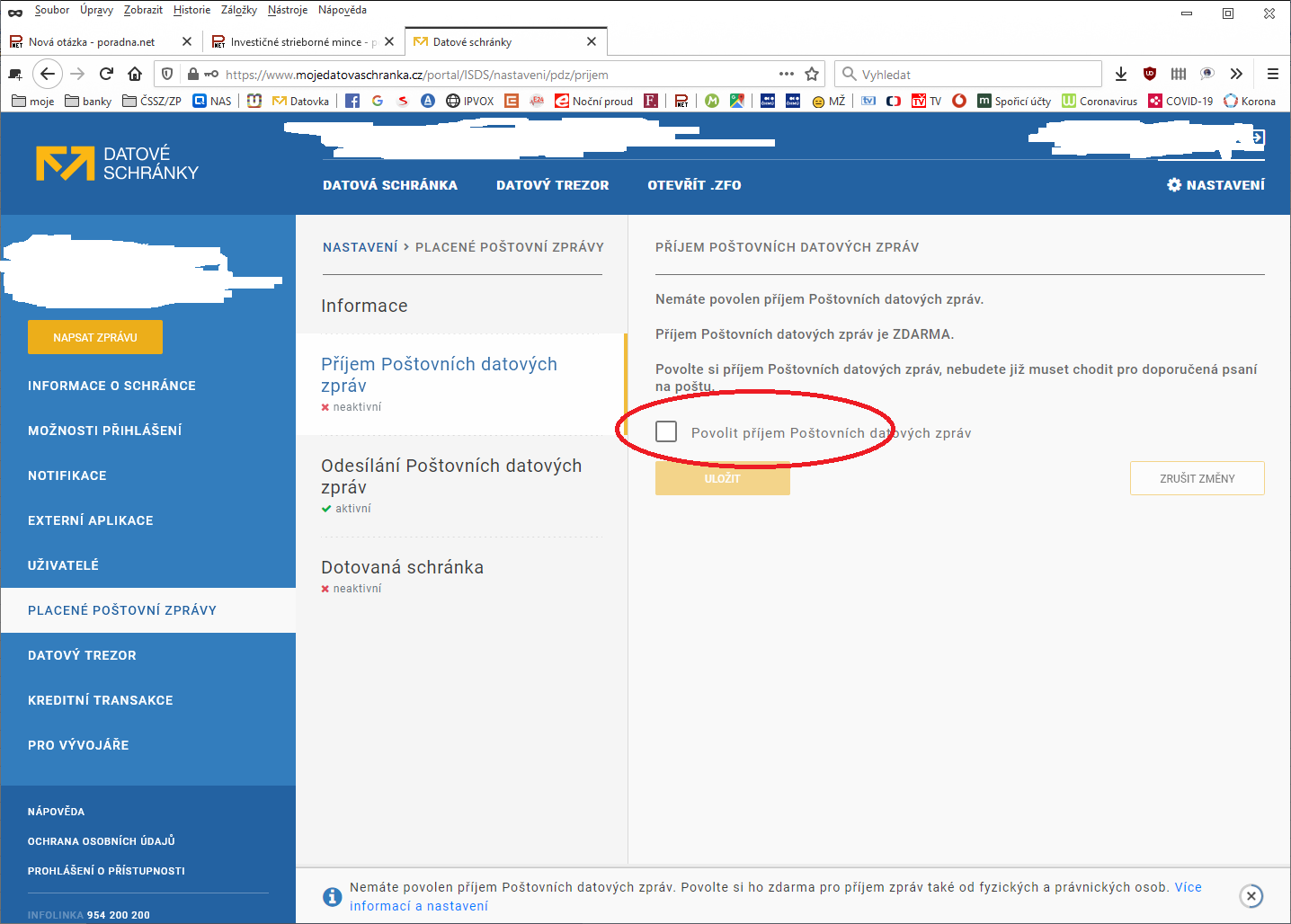Open the new container tab icon

click(15, 74)
